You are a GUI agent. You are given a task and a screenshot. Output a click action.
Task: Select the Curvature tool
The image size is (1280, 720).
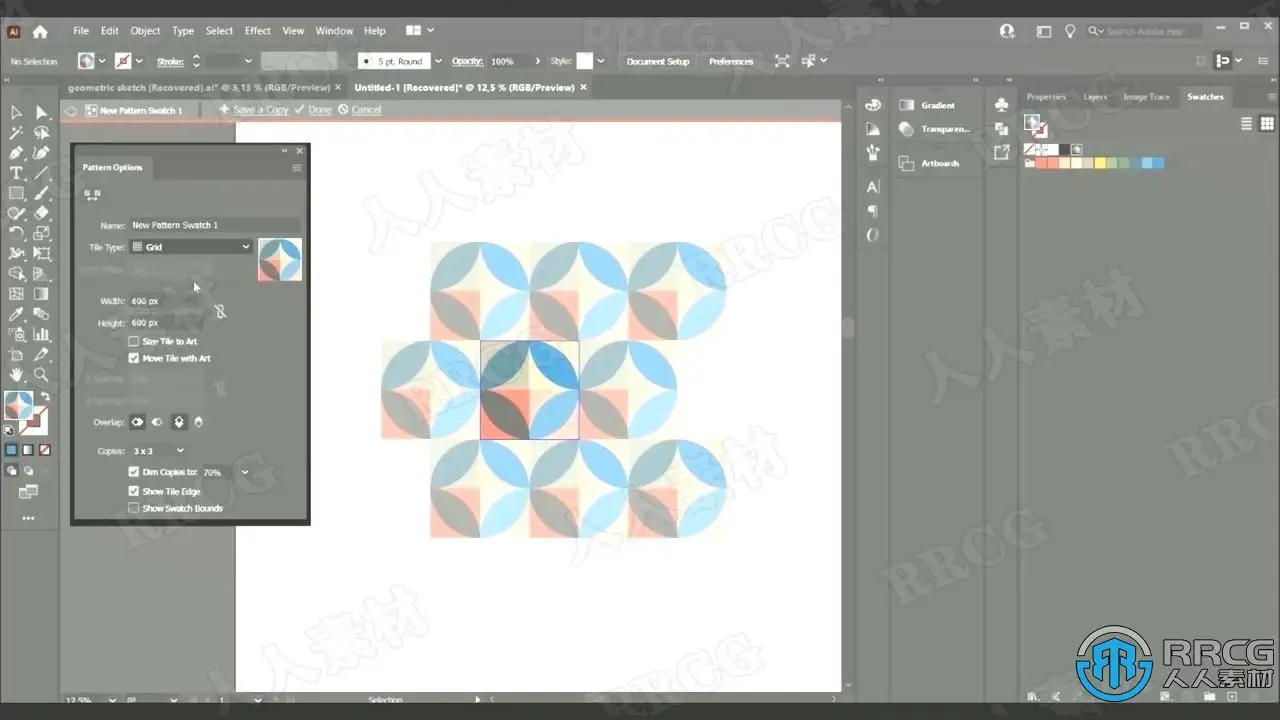pyautogui.click(x=41, y=153)
